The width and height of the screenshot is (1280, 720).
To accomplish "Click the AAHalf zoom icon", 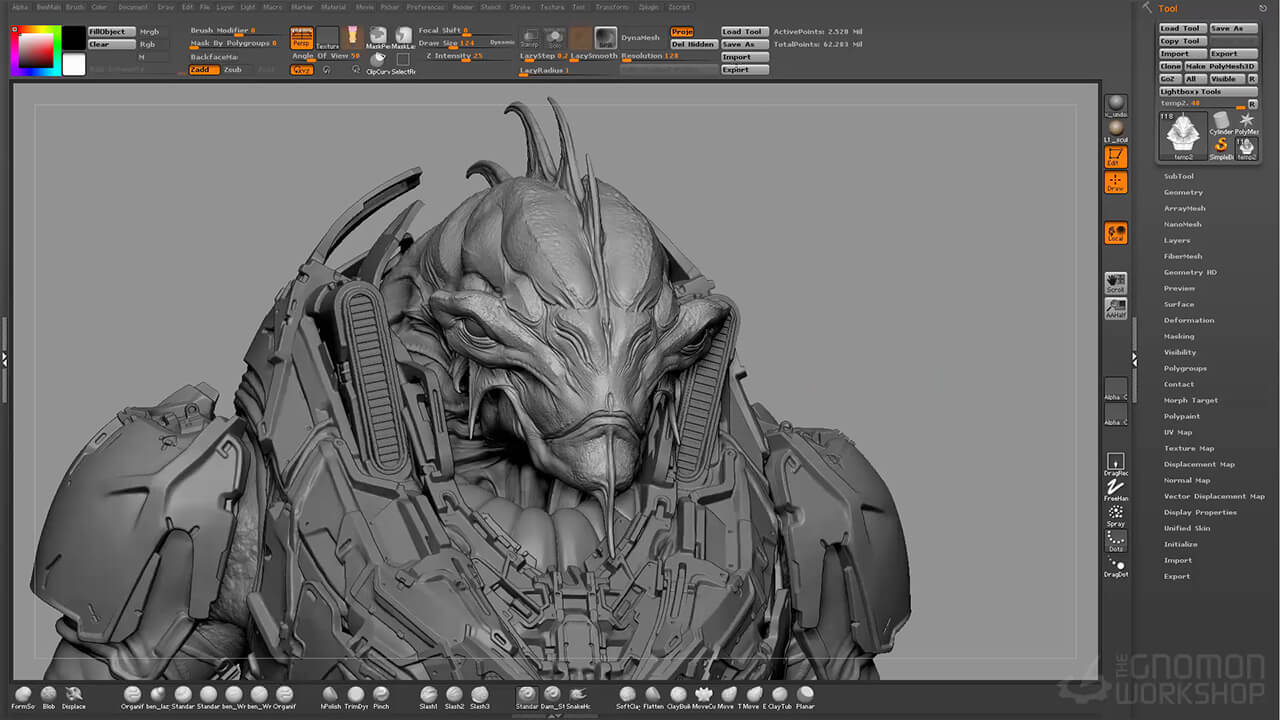I will coord(1115,309).
